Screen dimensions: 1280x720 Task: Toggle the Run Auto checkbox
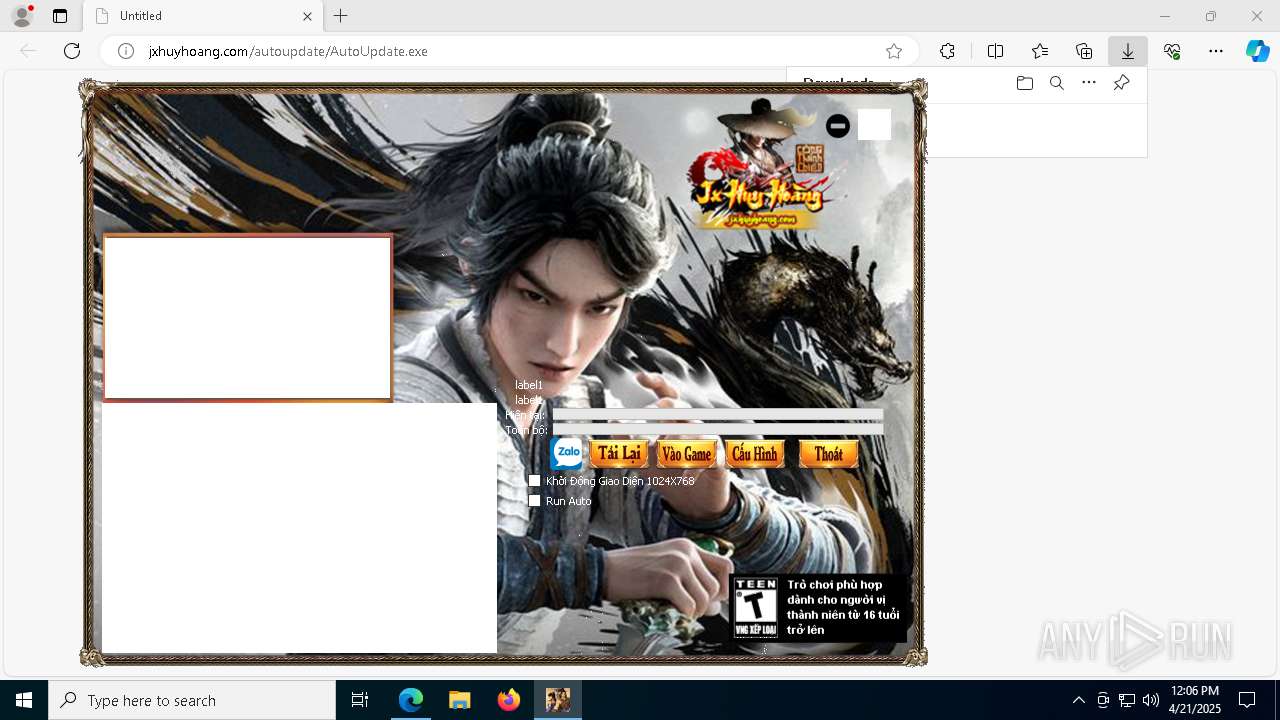(535, 501)
